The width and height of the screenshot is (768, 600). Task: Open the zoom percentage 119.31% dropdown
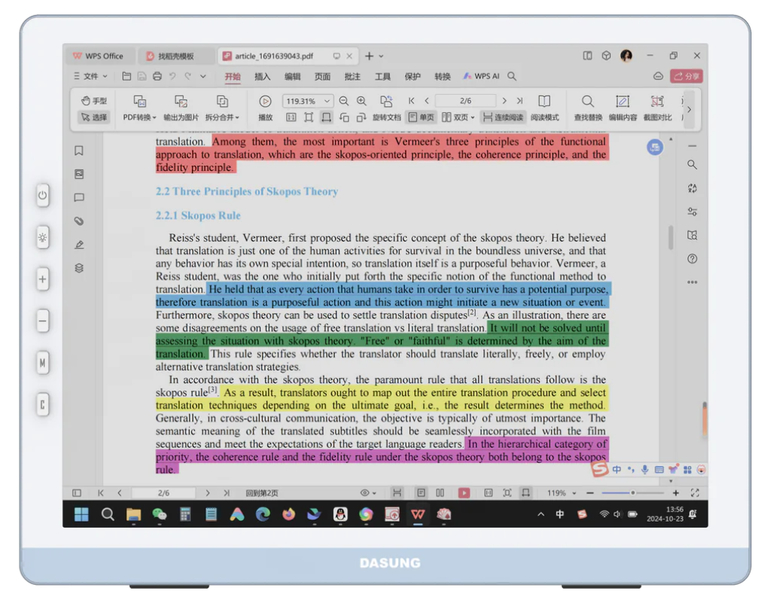coord(327,101)
